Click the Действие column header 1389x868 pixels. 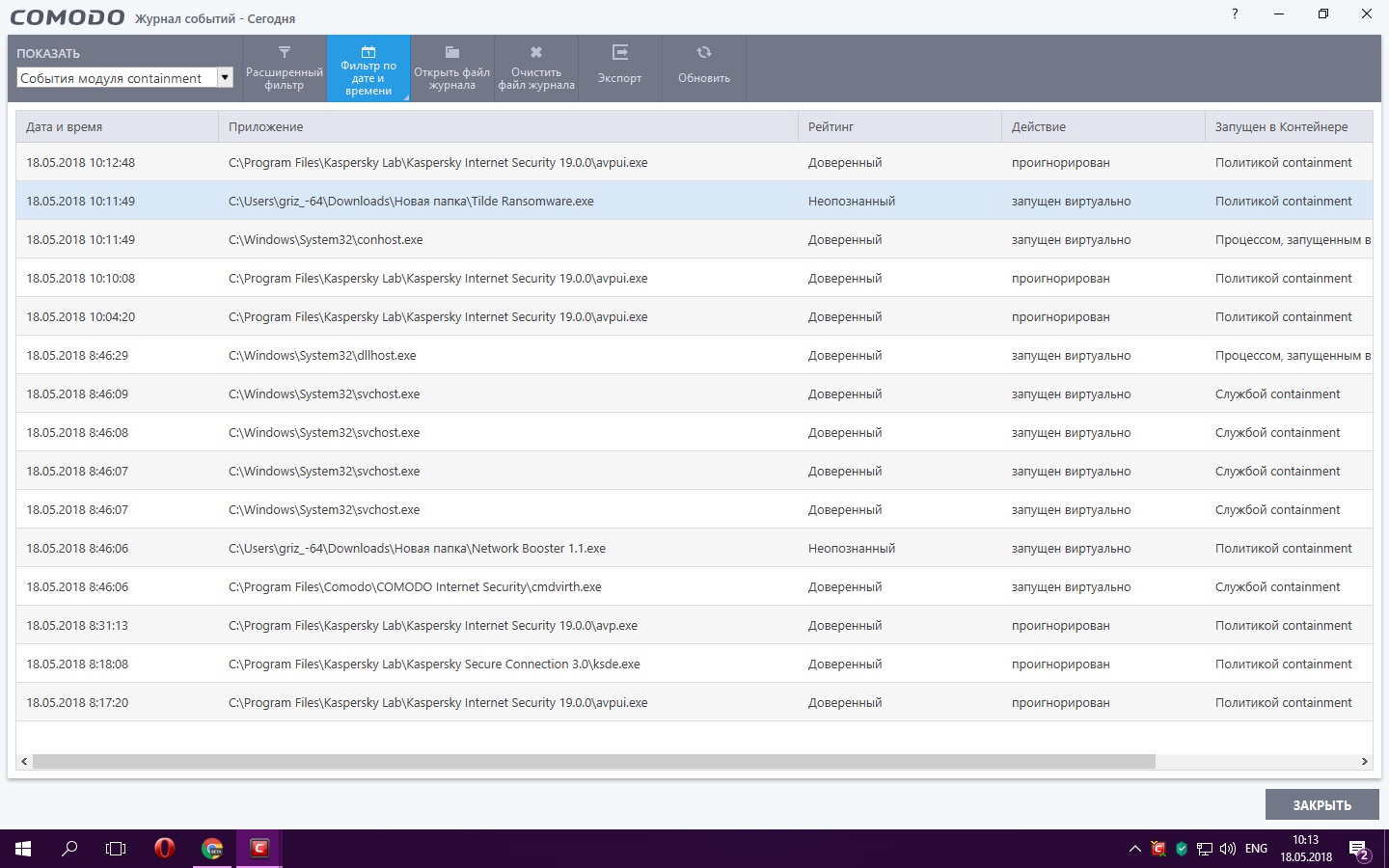[x=1102, y=127]
